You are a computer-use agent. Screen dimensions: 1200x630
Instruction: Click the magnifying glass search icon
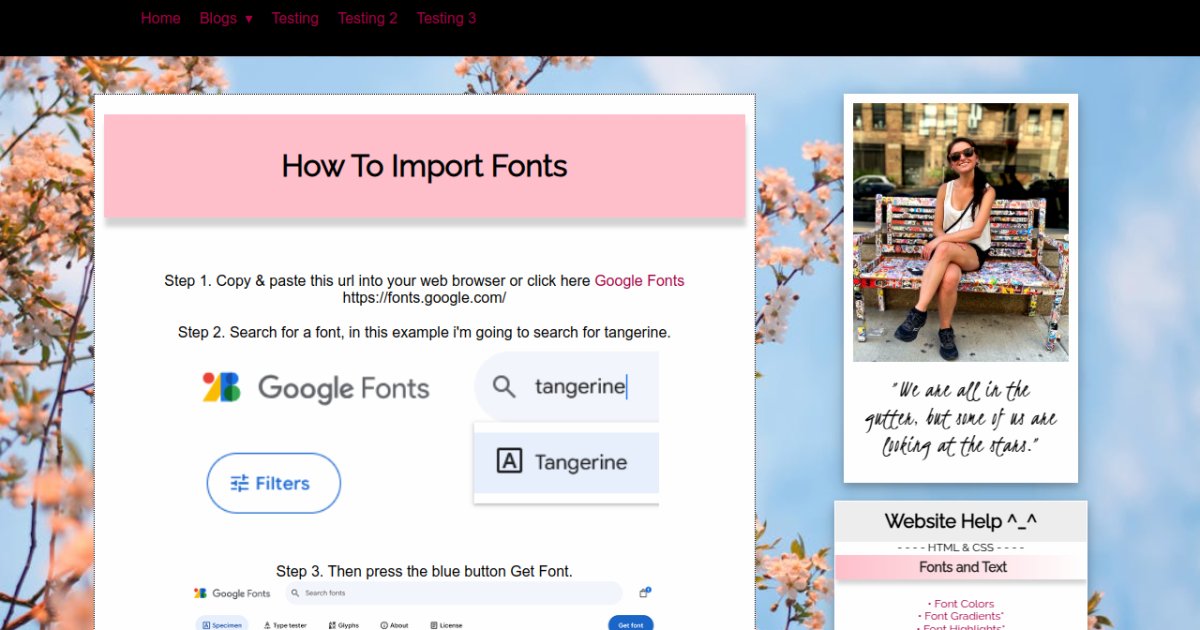503,386
